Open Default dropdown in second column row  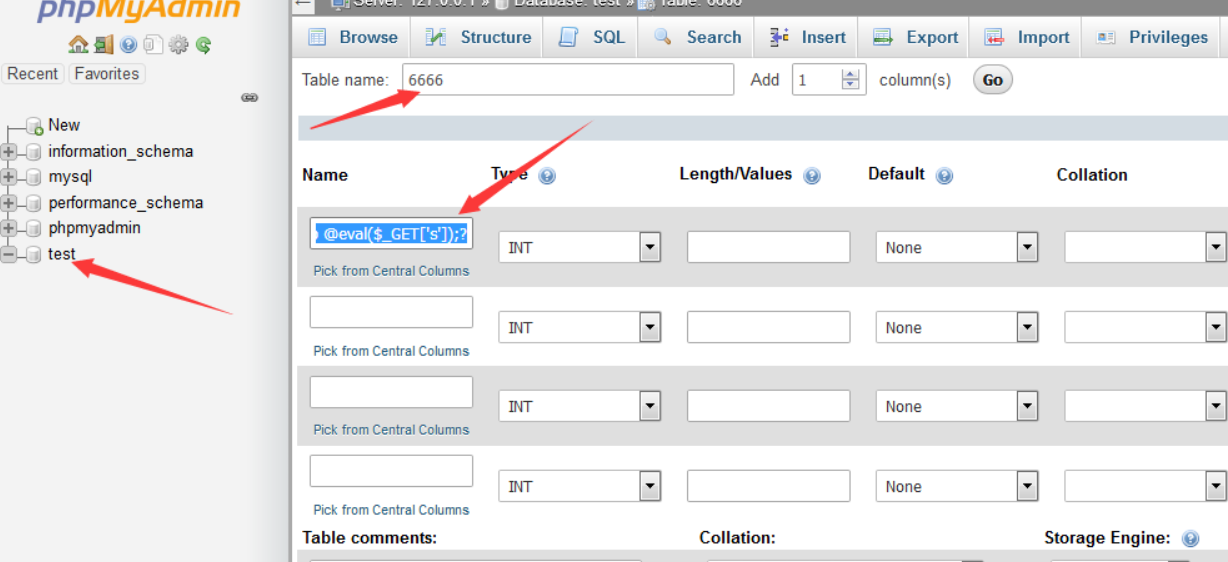(x=957, y=327)
